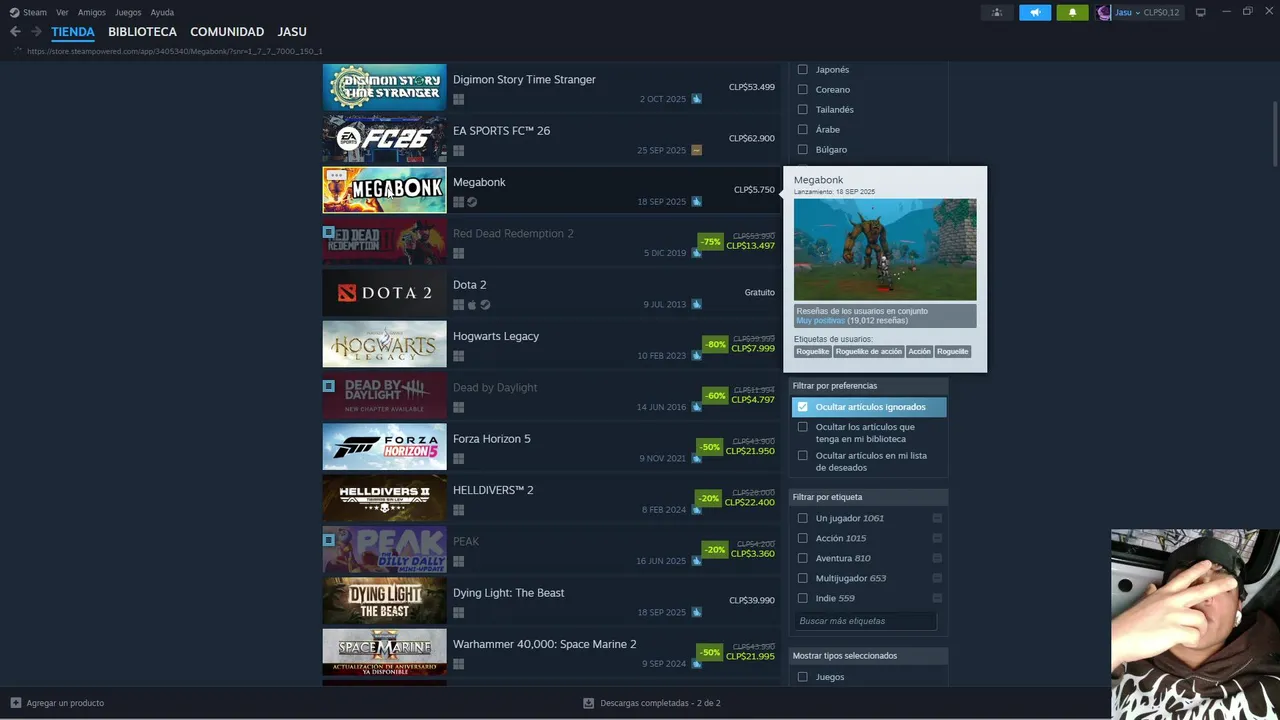Click the downloads icon in the bottom bar

coord(589,703)
